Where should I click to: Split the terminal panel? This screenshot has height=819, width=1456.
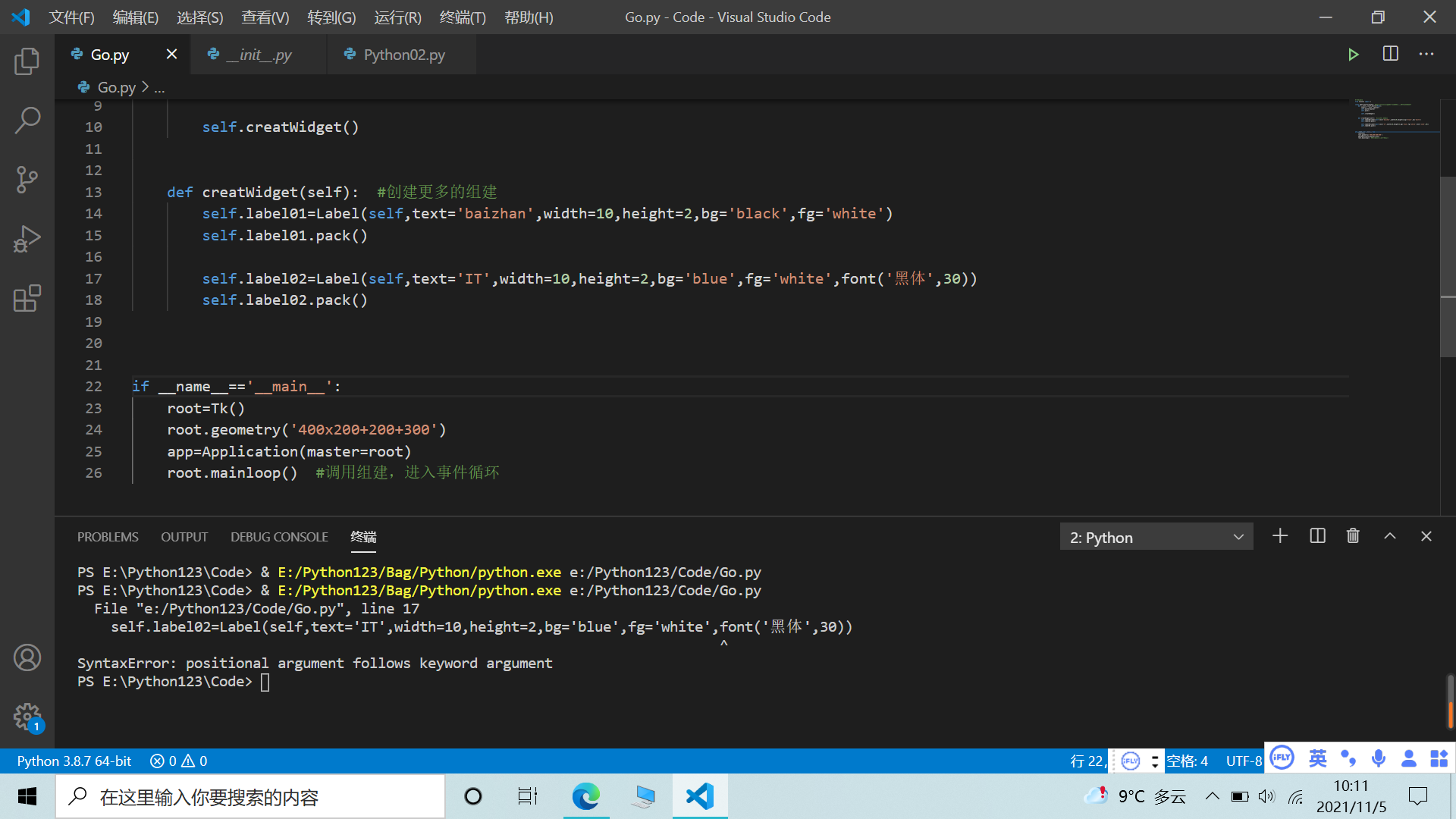click(x=1317, y=536)
